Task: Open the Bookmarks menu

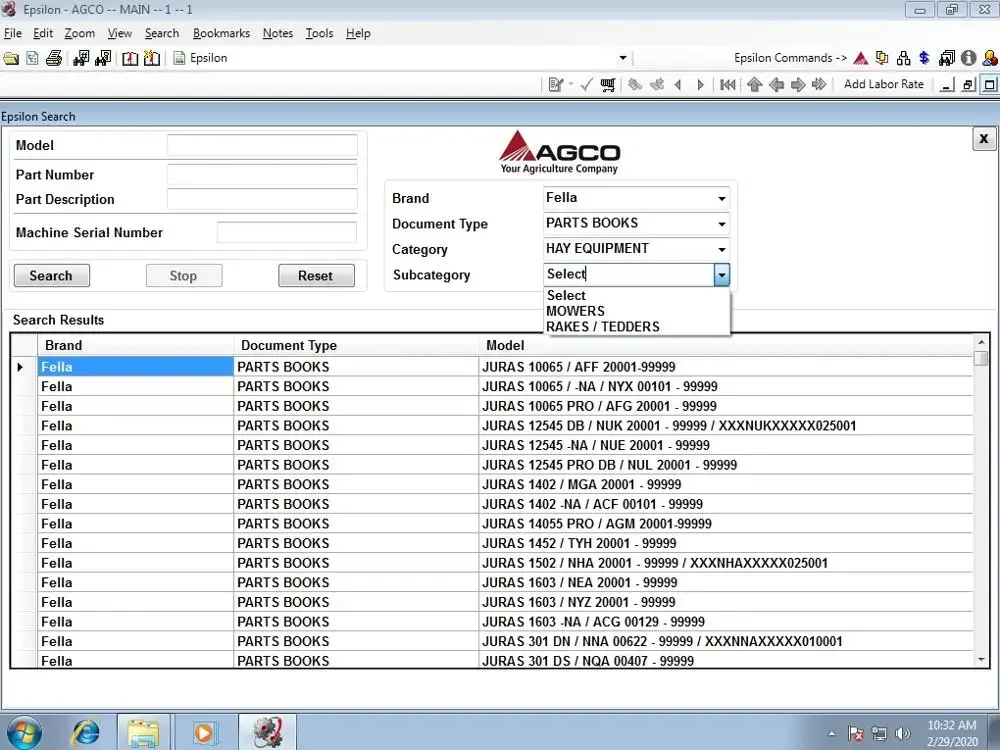Action: (x=221, y=33)
